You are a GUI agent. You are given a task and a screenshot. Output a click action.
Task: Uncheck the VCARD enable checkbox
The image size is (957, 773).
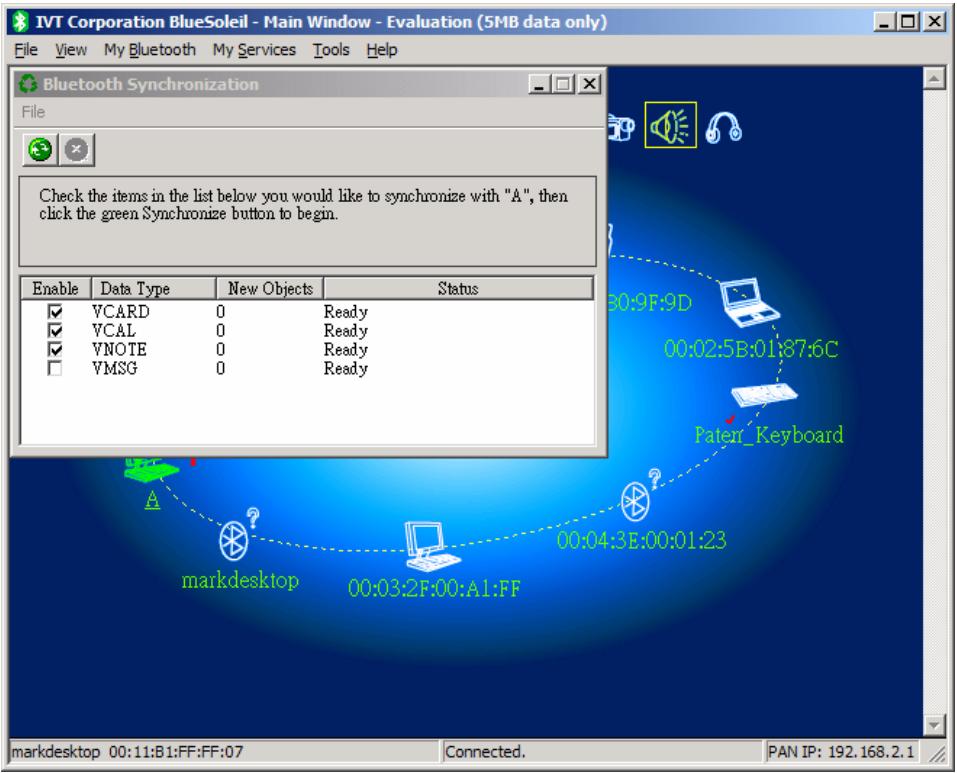tap(55, 312)
